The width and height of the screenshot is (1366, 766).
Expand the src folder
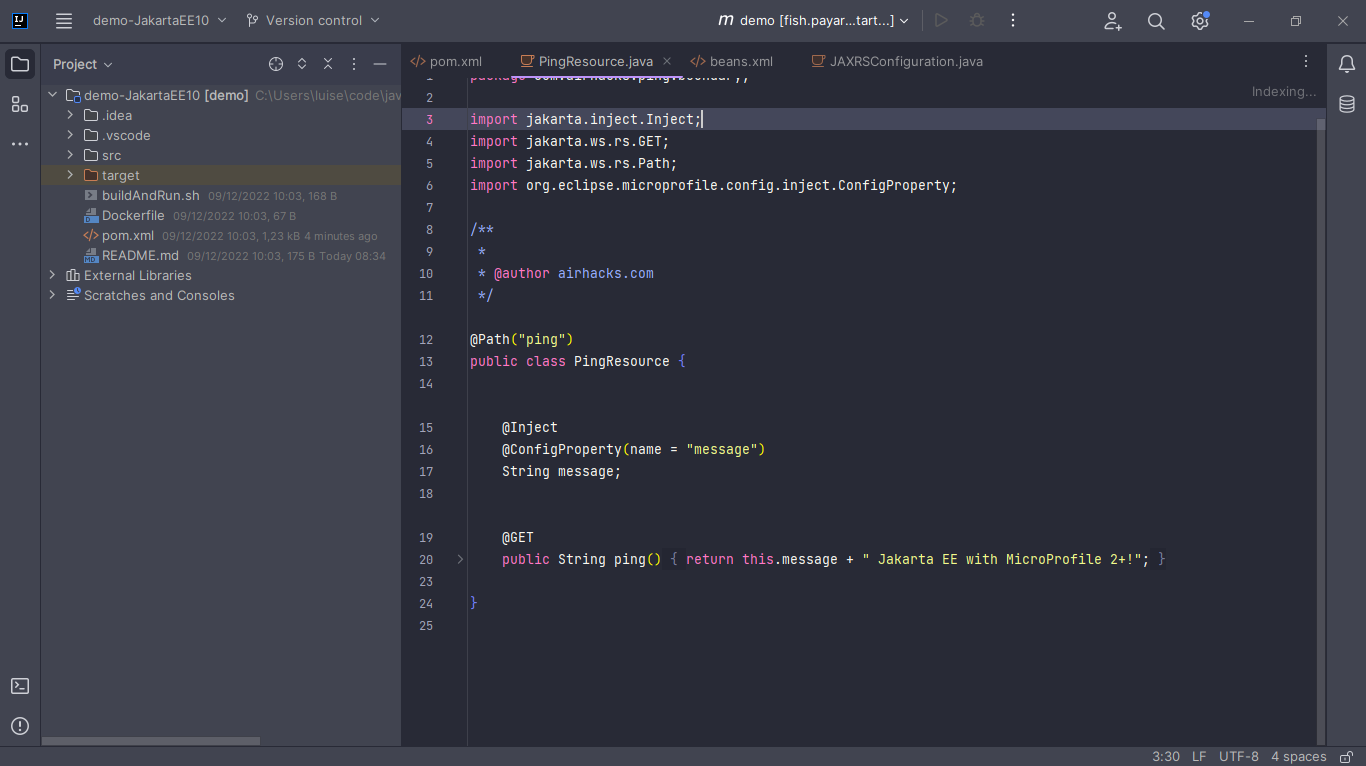click(x=71, y=155)
